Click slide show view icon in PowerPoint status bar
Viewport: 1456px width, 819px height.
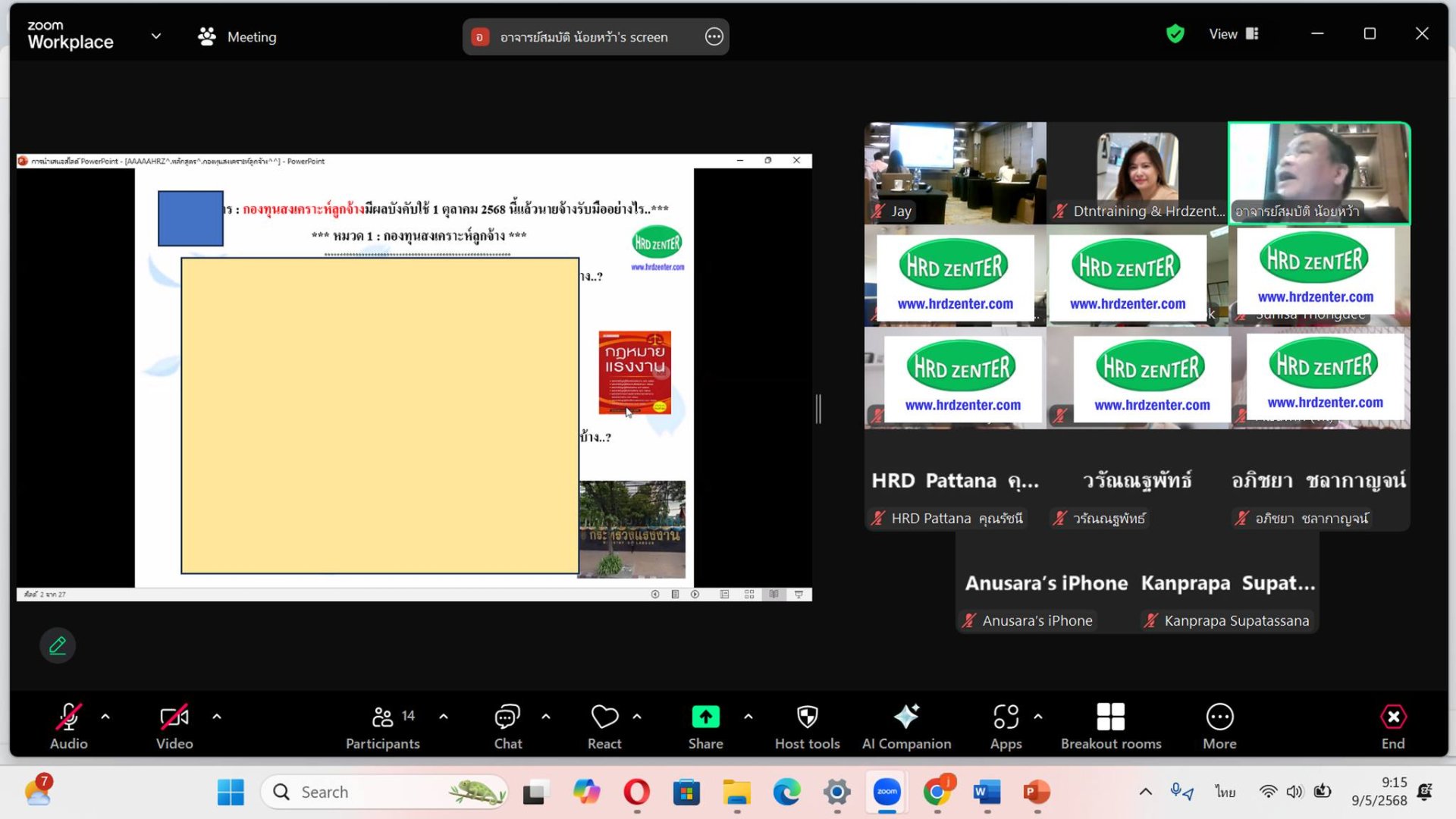click(799, 595)
